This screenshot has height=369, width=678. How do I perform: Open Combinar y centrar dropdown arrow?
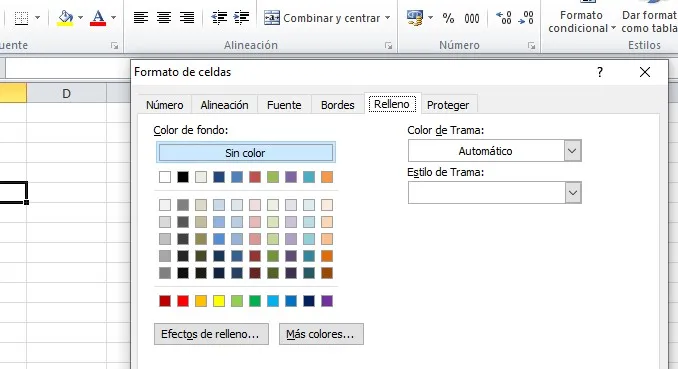(387, 18)
